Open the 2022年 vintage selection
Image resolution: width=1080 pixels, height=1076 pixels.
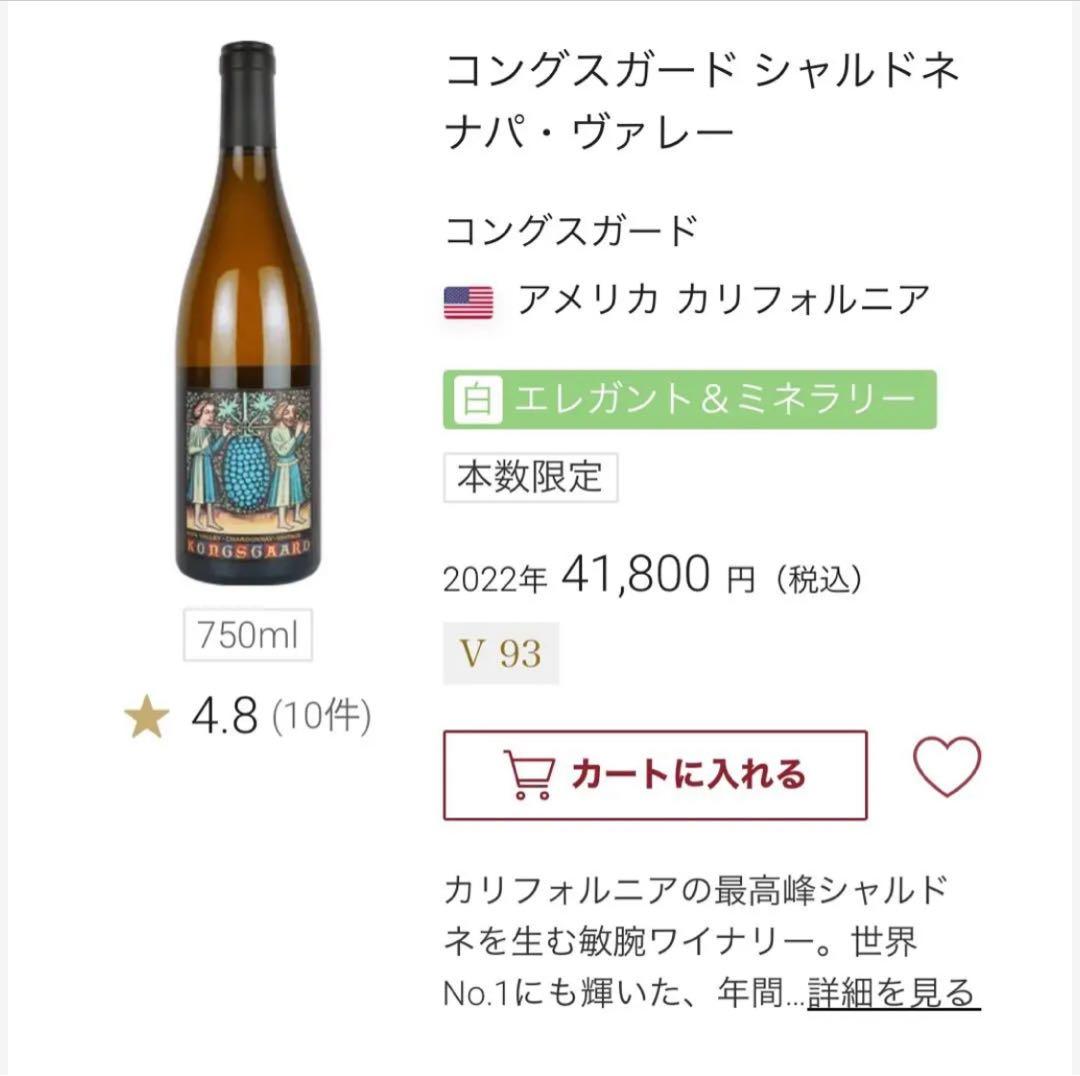494,576
